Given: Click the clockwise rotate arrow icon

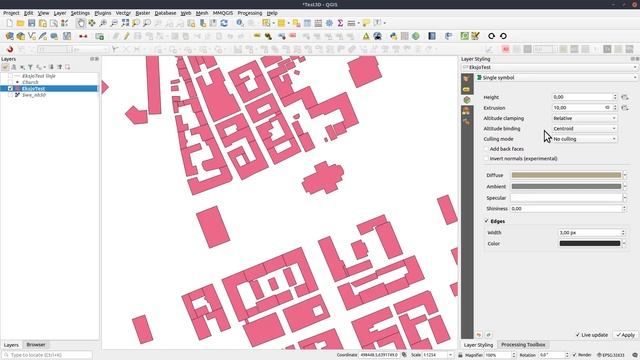Looking at the screenshot, I should [x=491, y=36].
